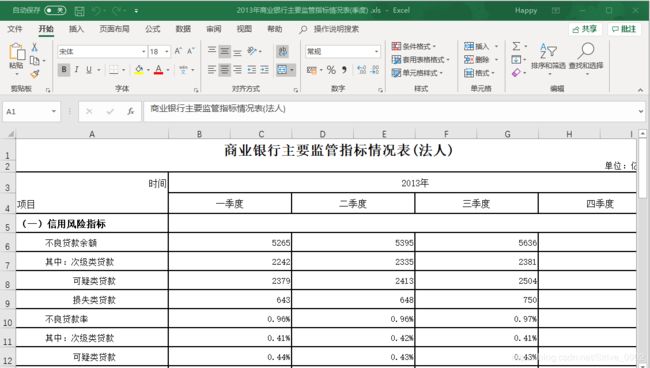
Task: Click the AutoSum sigma icon
Action: (517, 46)
